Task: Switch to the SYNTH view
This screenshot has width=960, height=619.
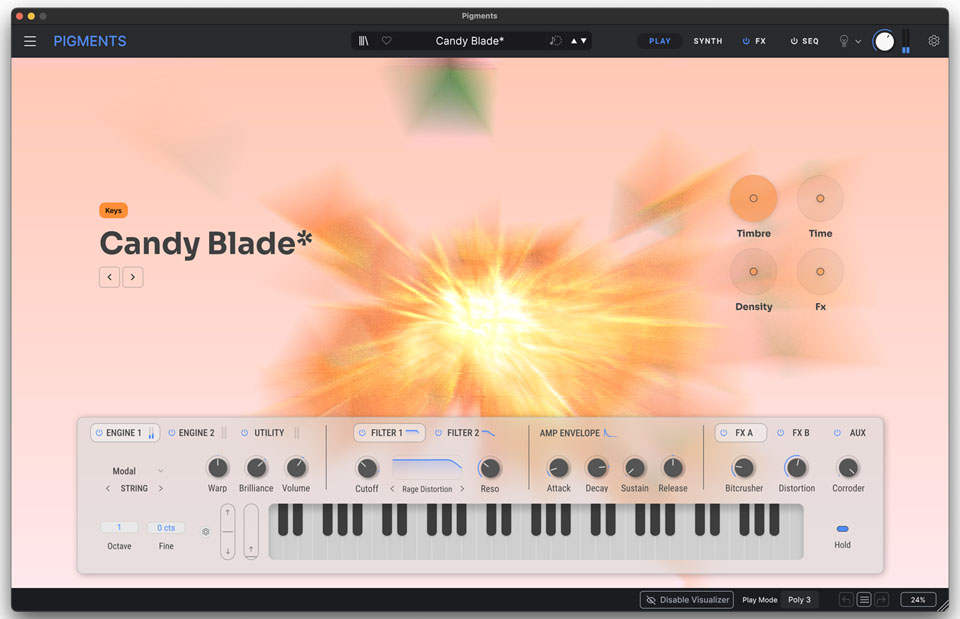Action: (x=708, y=41)
